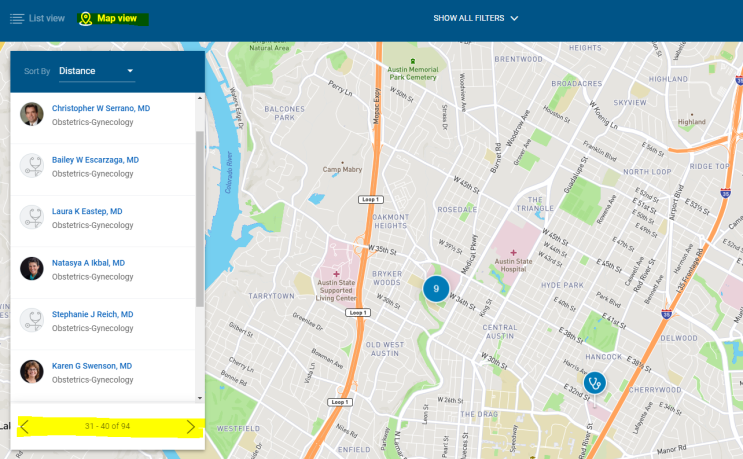Viewport: 743px width, 459px height.
Task: Go to next page of results arrow
Action: (x=190, y=427)
